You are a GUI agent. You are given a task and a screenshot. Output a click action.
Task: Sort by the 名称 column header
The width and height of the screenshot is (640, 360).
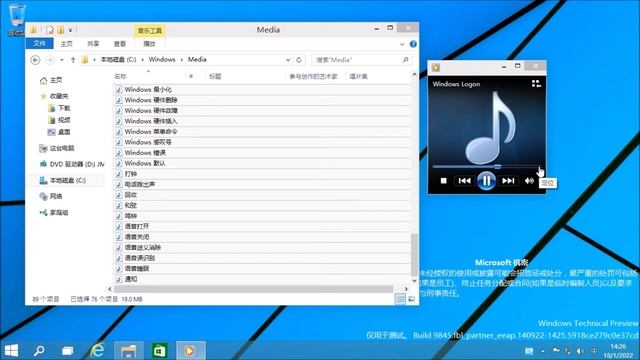tap(120, 76)
